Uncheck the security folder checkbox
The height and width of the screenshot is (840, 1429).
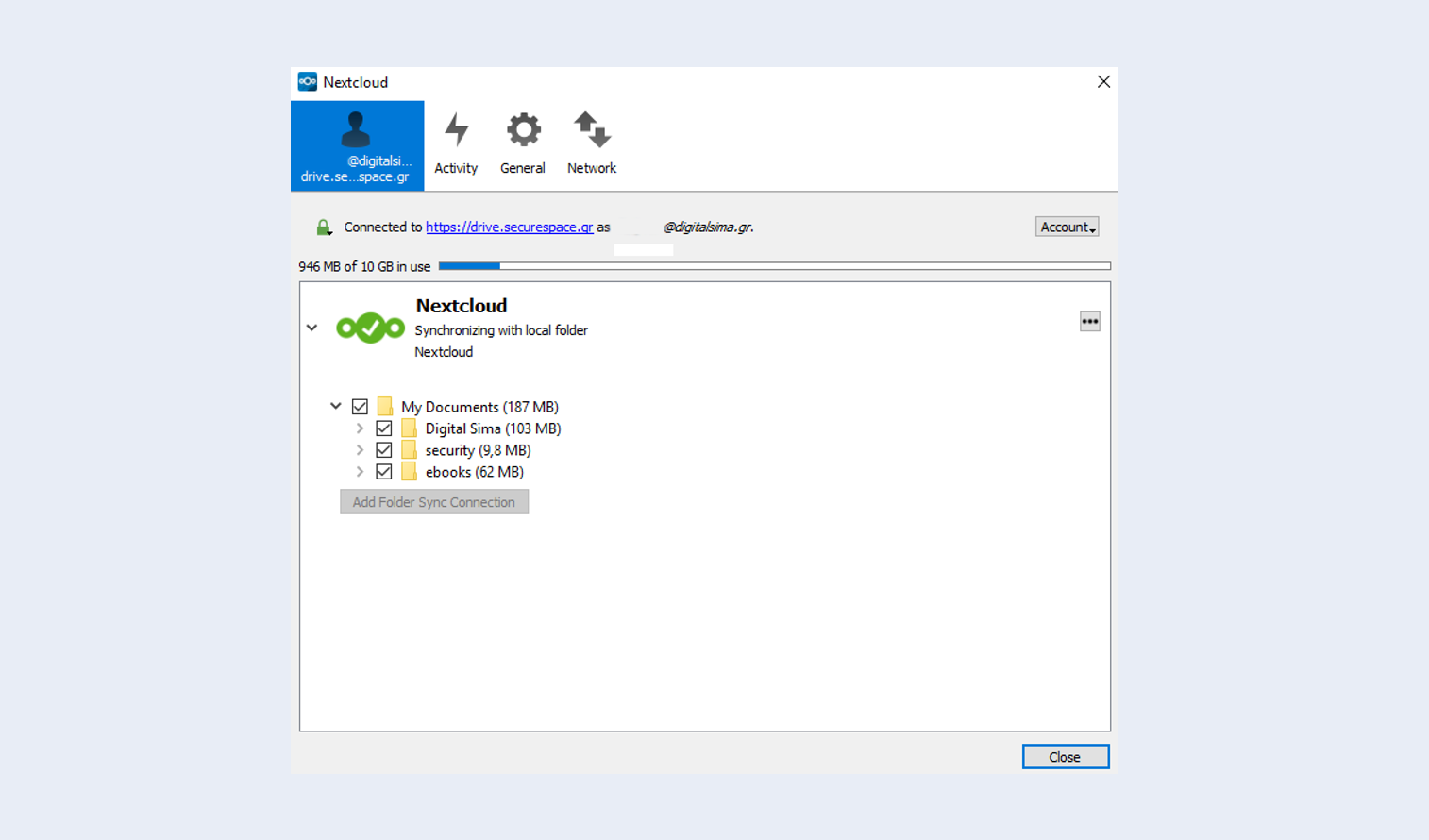(384, 450)
